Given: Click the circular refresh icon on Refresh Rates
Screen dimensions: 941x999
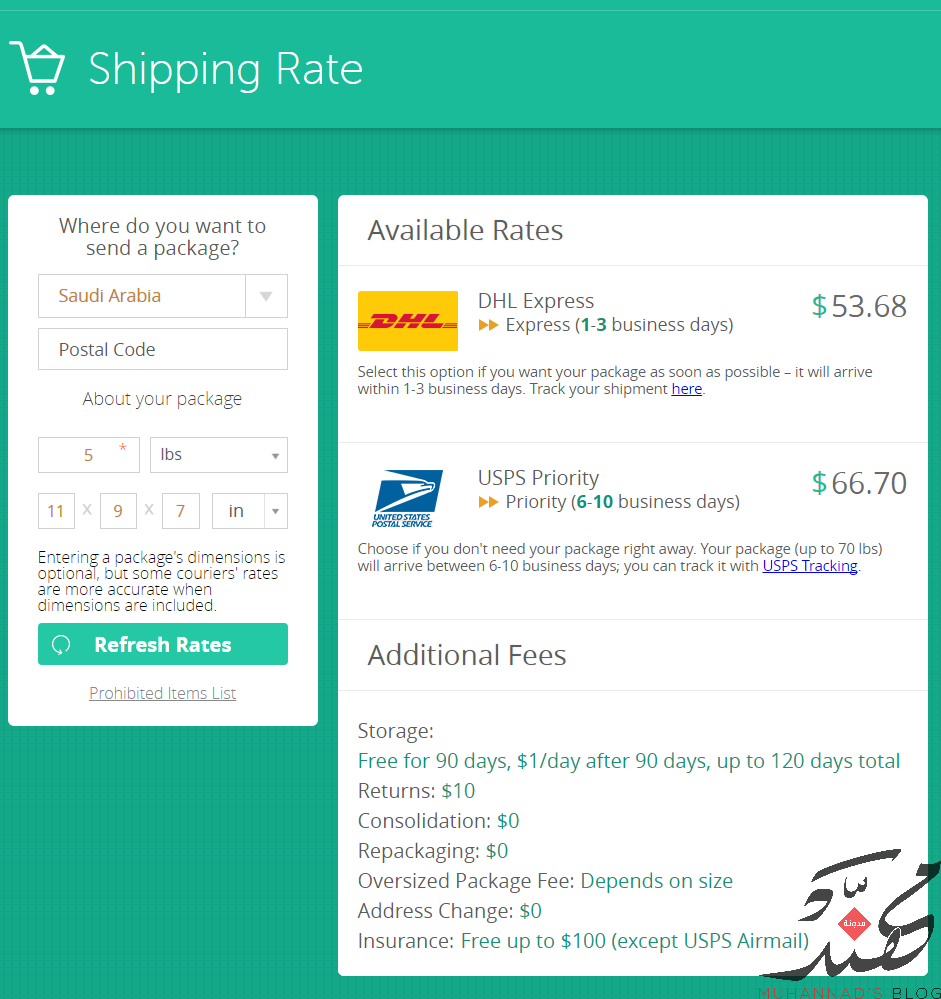Looking at the screenshot, I should coord(61,645).
